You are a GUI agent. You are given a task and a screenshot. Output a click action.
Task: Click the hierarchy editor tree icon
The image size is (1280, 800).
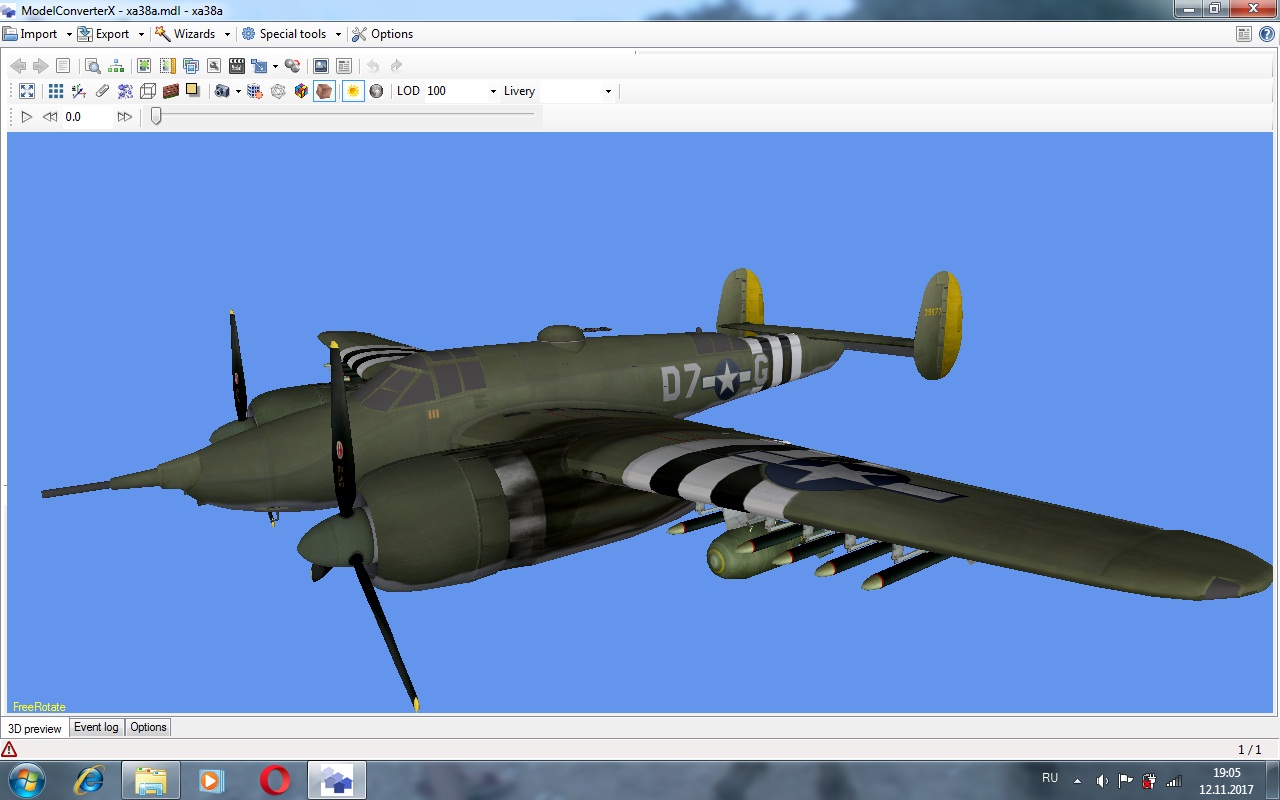click(117, 66)
